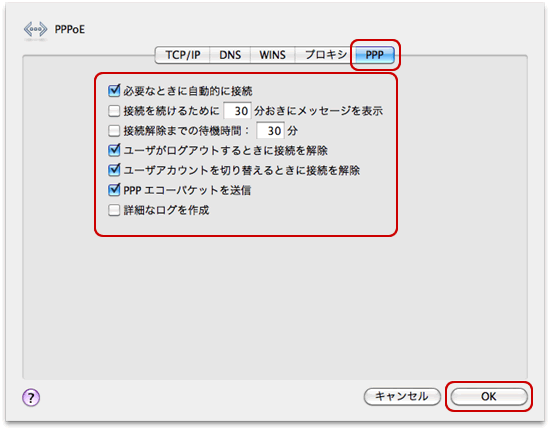The width and height of the screenshot is (550, 430).
Task: Select the WINS tab
Action: click(273, 55)
